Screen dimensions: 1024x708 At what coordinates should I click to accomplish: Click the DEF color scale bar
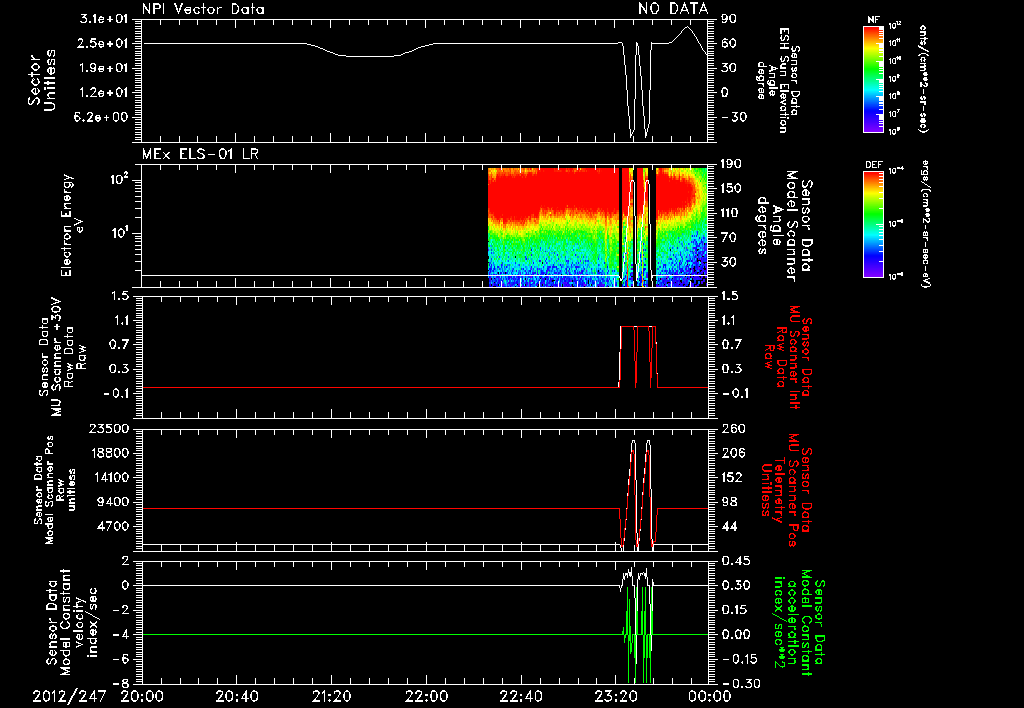(874, 224)
